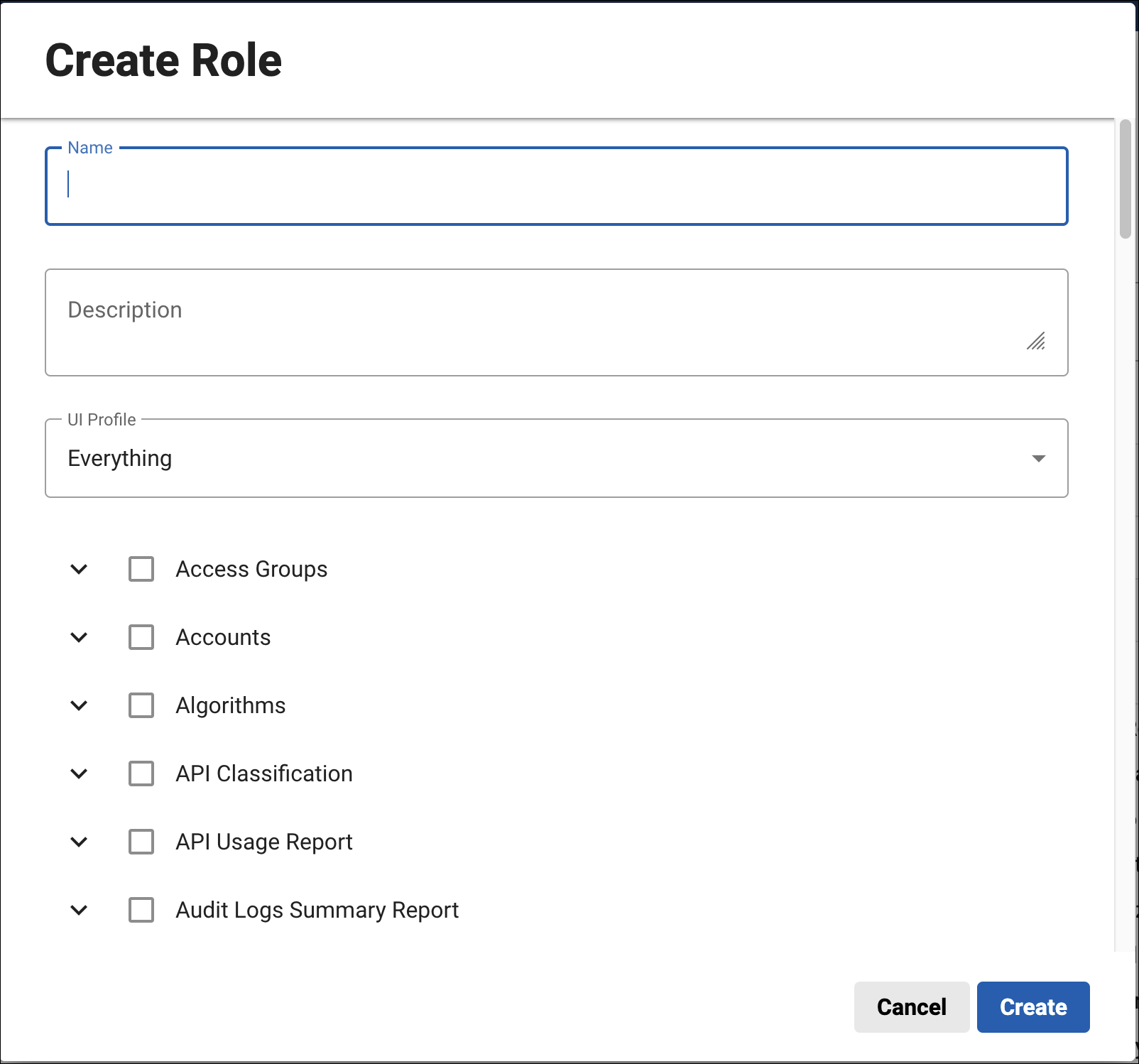1139x1064 pixels.
Task: Expand the Access Groups permission row
Action: (x=79, y=569)
